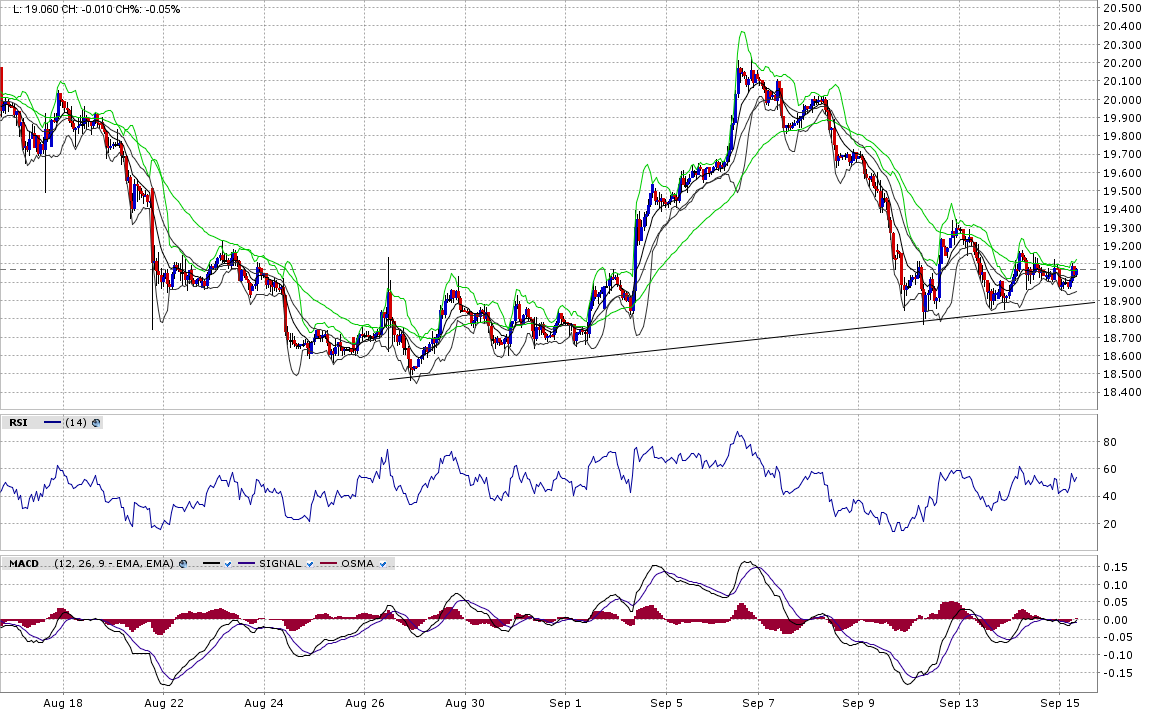Screen dimensions: 1150x717
Task: Click the MACD indicator label
Action: (x=23, y=564)
